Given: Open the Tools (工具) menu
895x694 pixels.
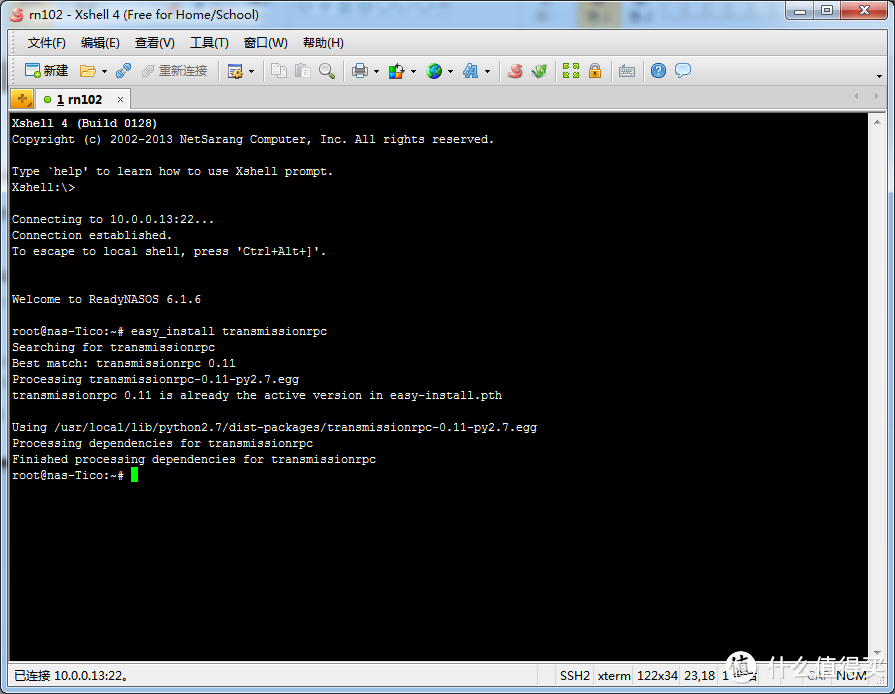Looking at the screenshot, I should click(209, 43).
